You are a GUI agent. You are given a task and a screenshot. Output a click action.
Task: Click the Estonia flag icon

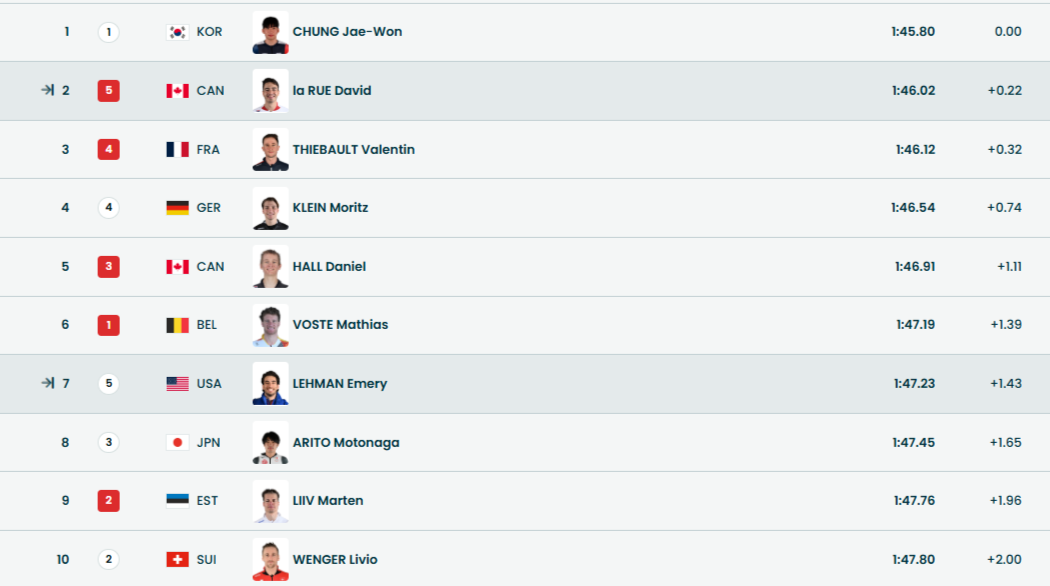pos(177,501)
